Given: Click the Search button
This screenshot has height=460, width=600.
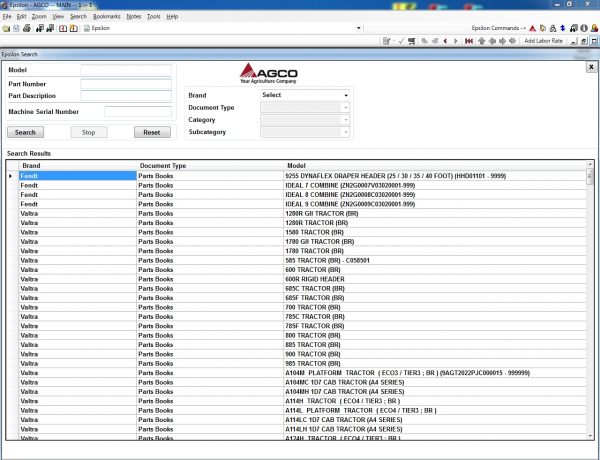Looking at the screenshot, I should click(x=25, y=132).
